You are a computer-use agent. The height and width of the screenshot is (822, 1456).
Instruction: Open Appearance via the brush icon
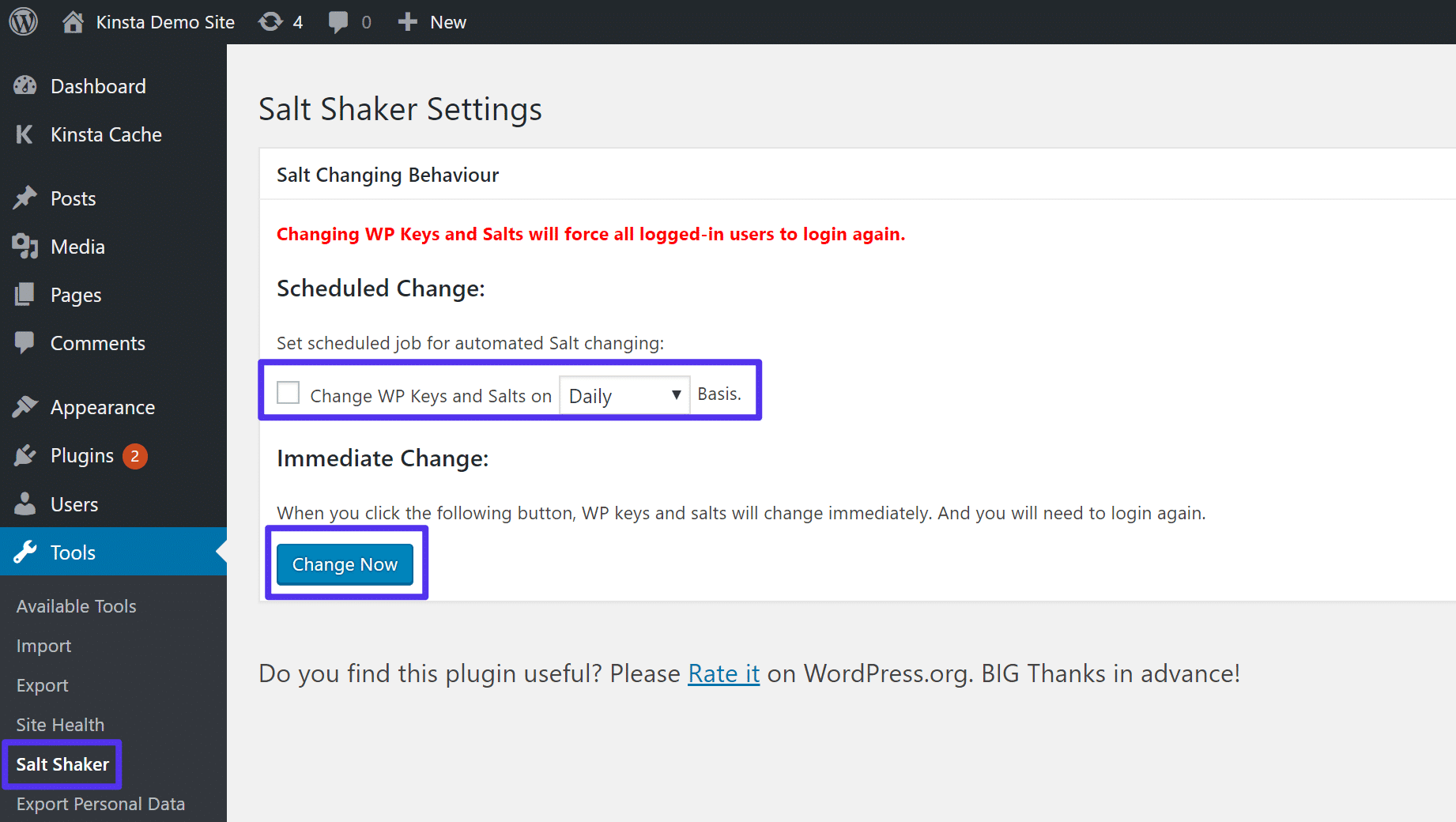25,406
